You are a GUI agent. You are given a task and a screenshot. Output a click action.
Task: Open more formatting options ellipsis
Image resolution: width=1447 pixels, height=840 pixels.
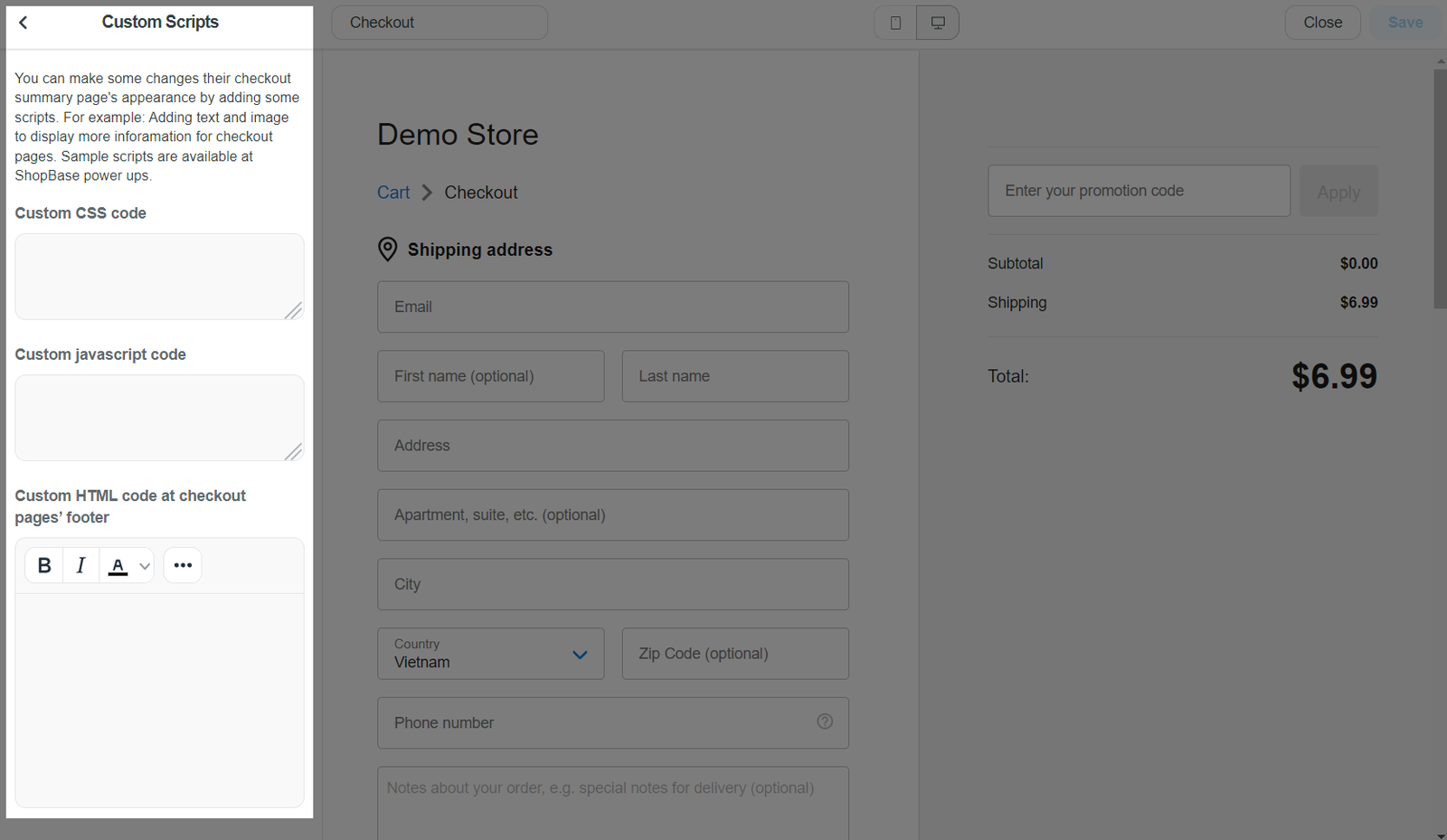coord(183,565)
